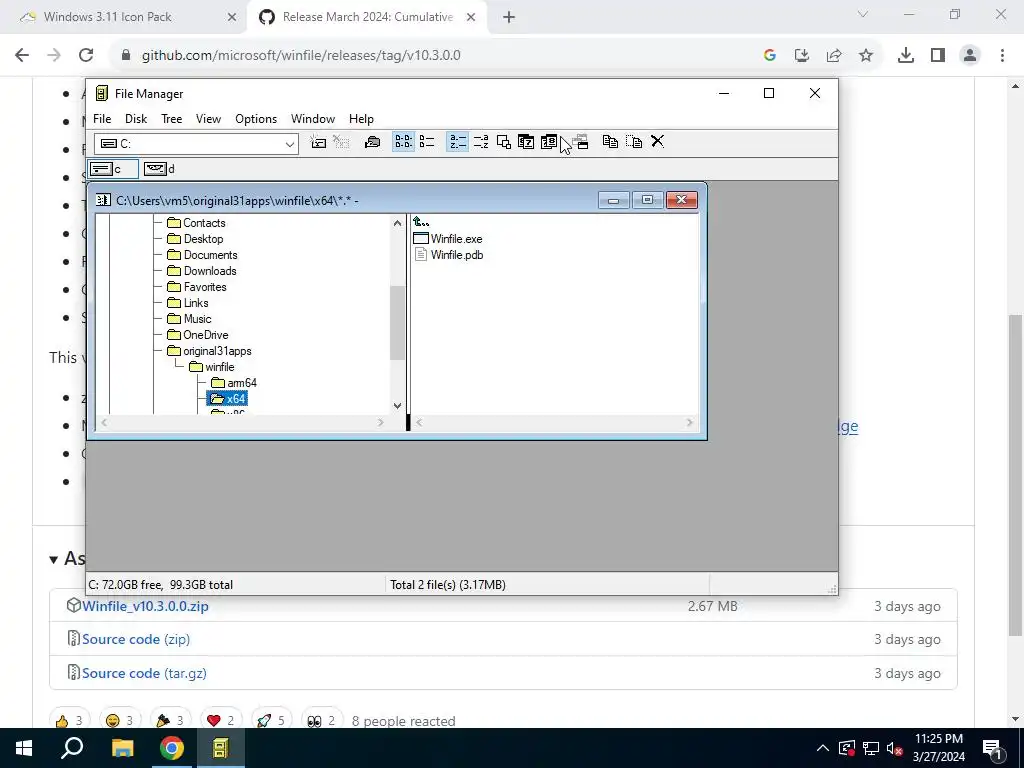Screen dimensions: 1024x768
Task: Select drive d in the drive bar
Action: pyautogui.click(x=160, y=169)
